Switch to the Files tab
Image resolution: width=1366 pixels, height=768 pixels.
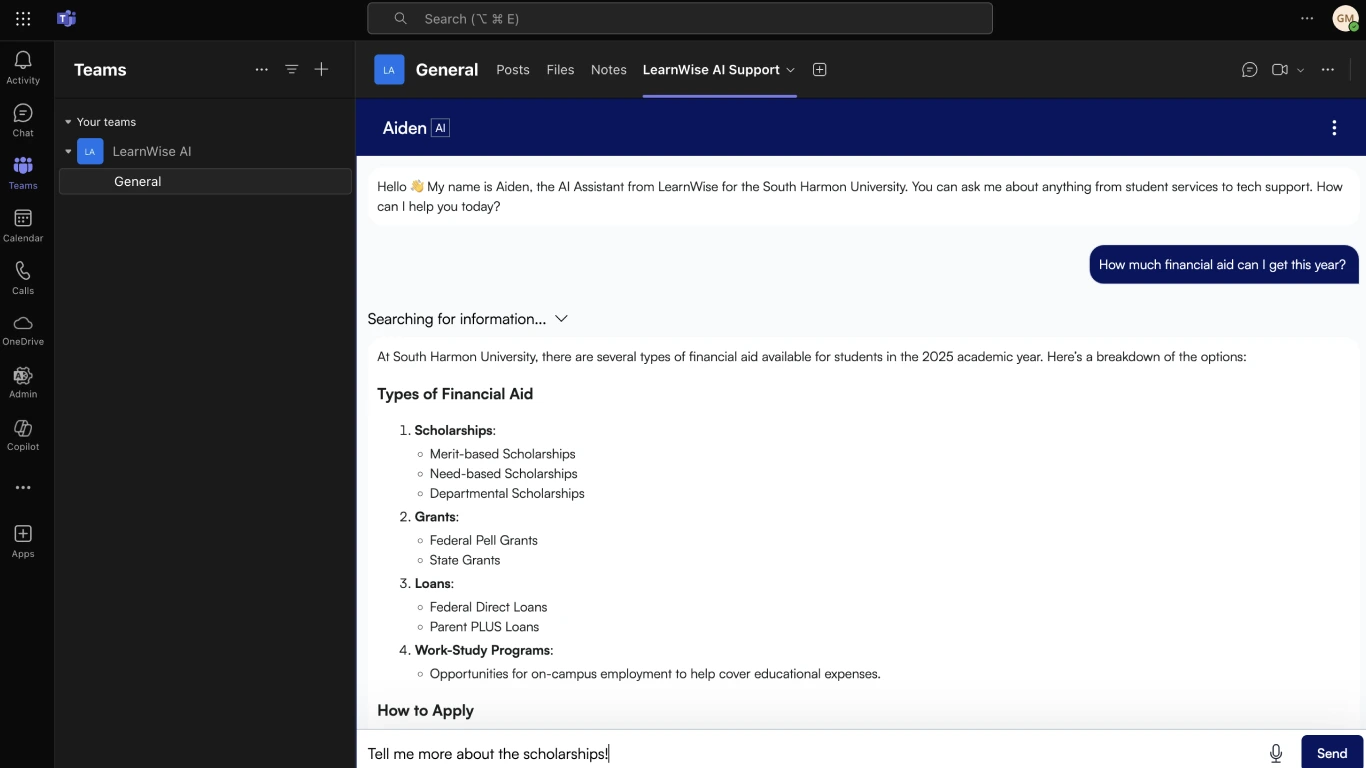click(x=560, y=70)
